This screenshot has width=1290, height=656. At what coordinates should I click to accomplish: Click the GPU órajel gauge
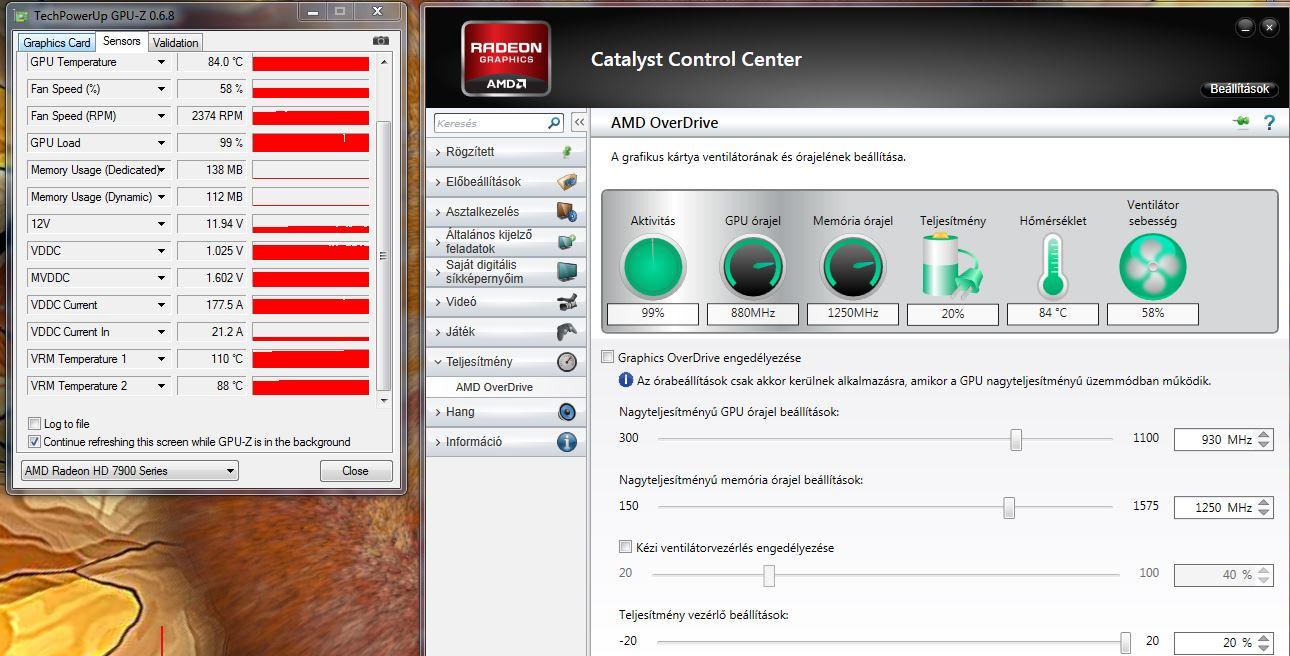tap(753, 267)
